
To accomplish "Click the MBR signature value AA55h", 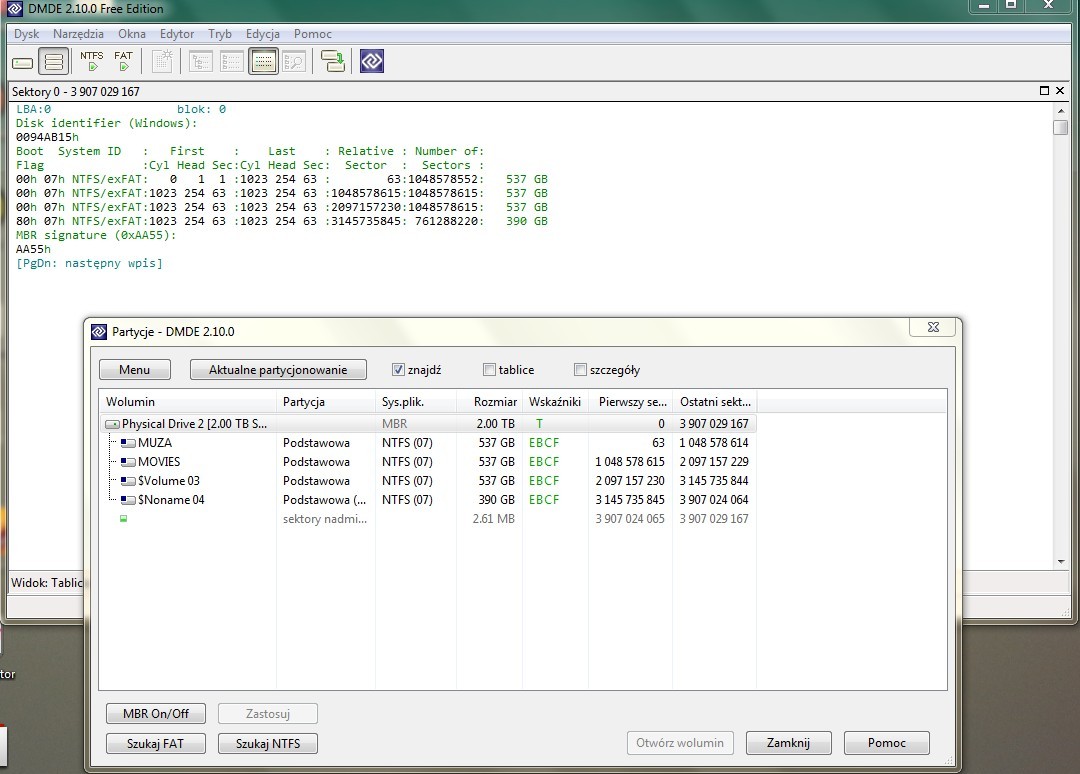I will (x=33, y=249).
